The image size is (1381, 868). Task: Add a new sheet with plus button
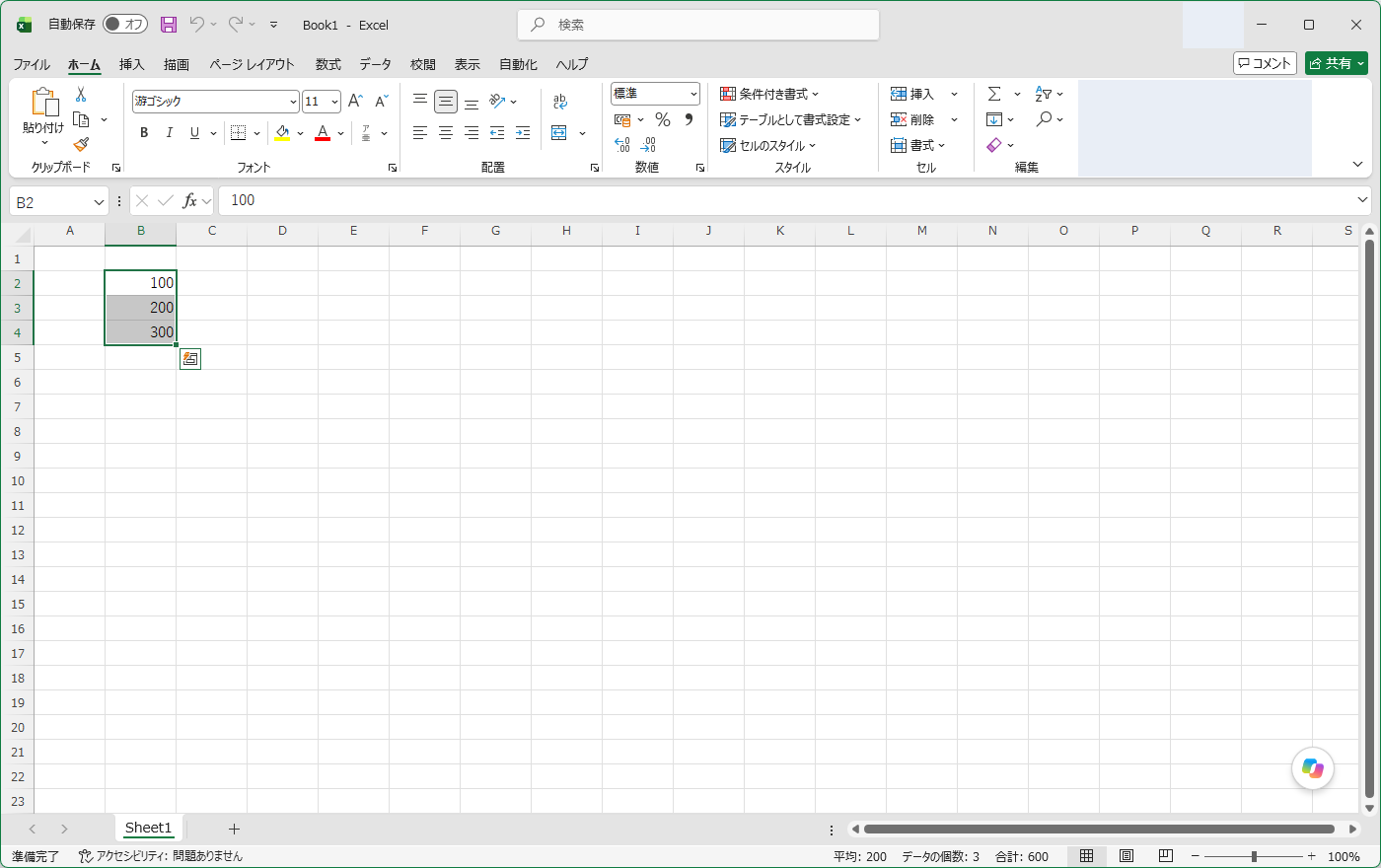coord(234,829)
